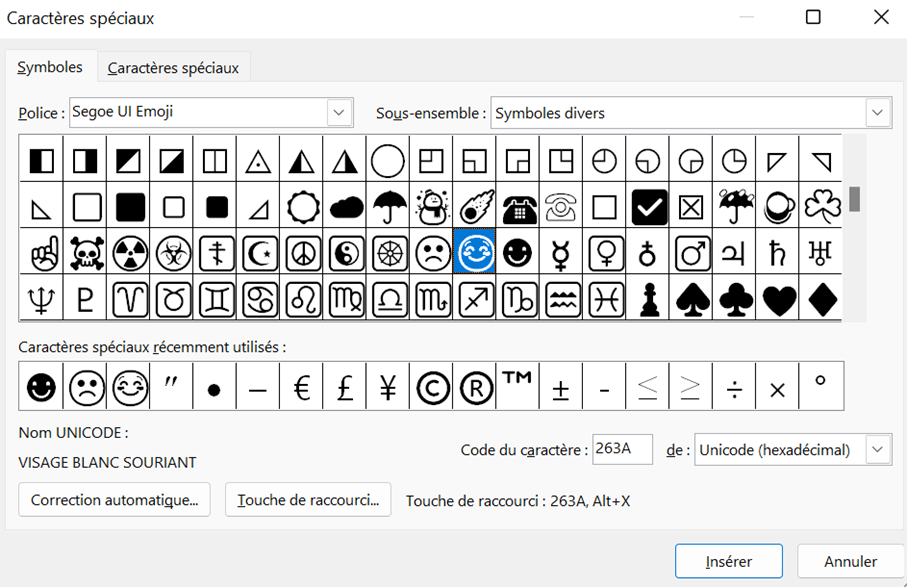Select the black diamond suit symbol
The image size is (907, 587).
(x=821, y=299)
